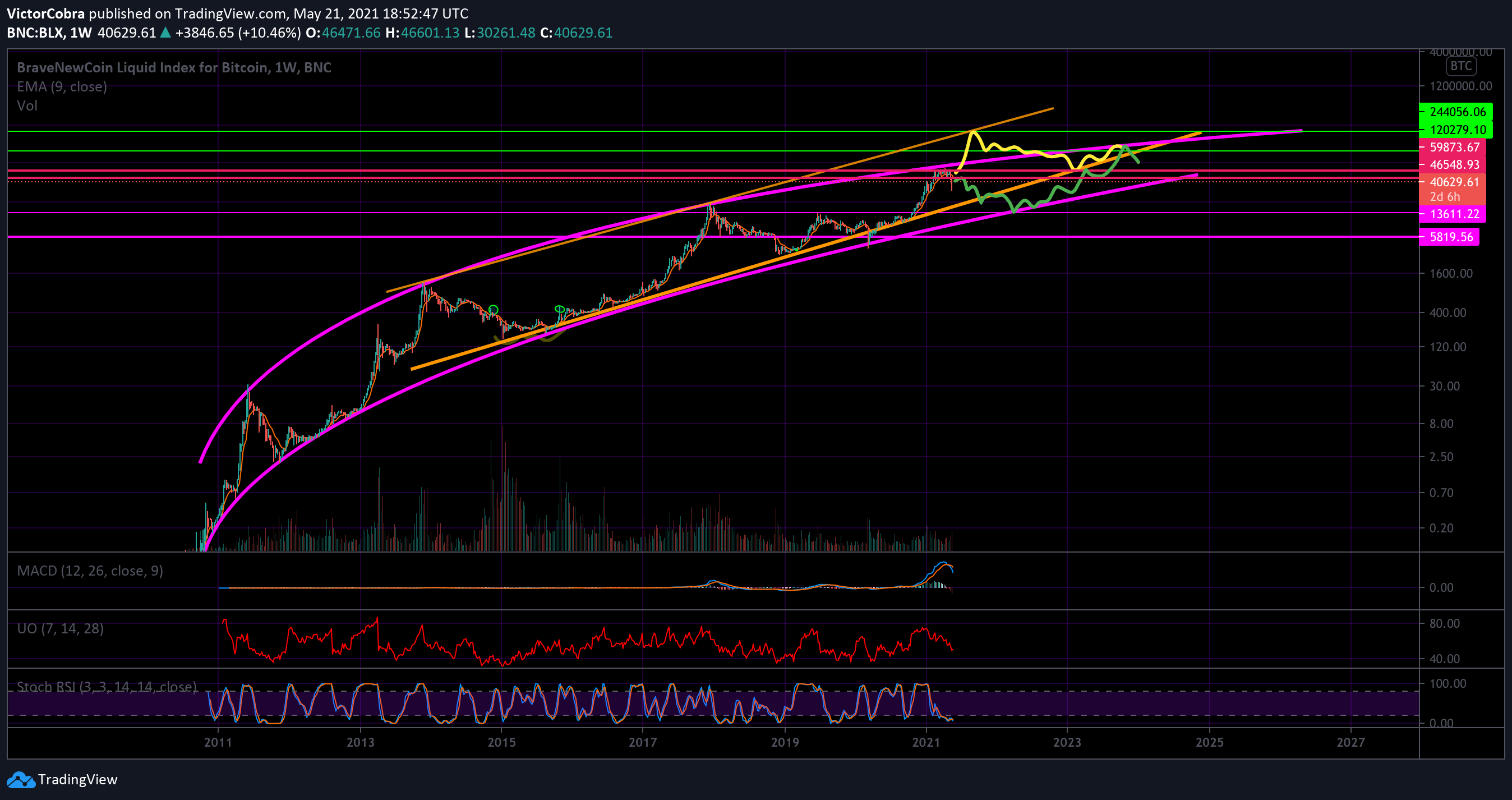1512x800 pixels.
Task: Click the O:46471.66 open value
Action: (343, 33)
